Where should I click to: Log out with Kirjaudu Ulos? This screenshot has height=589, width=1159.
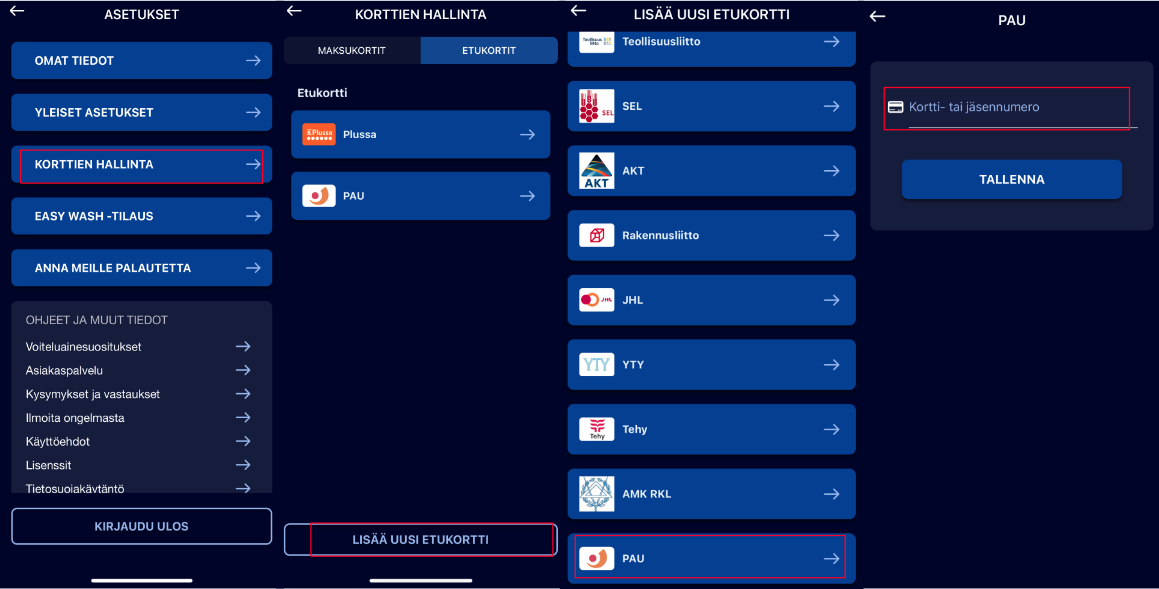[141, 526]
